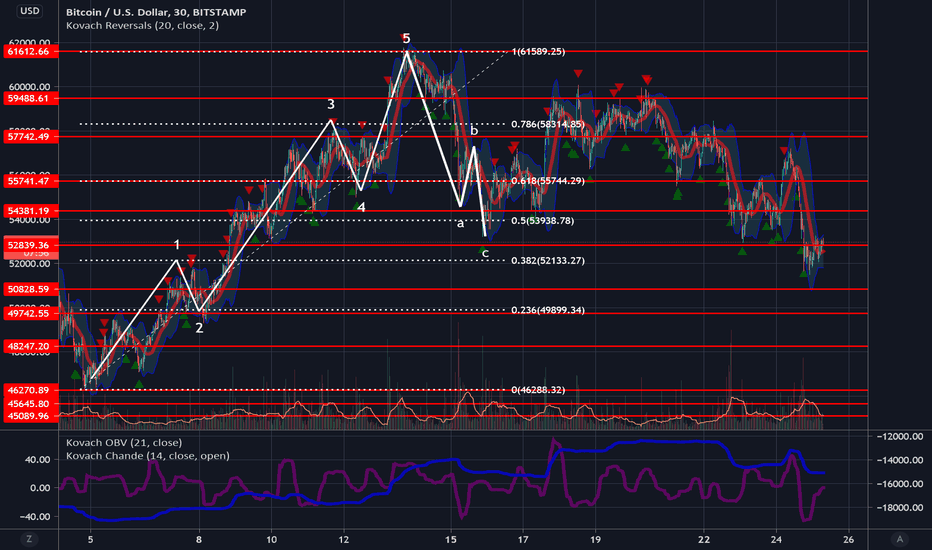The height and width of the screenshot is (550, 932).
Task: Click 40.00 on Chande scale
Action: click(x=37, y=460)
